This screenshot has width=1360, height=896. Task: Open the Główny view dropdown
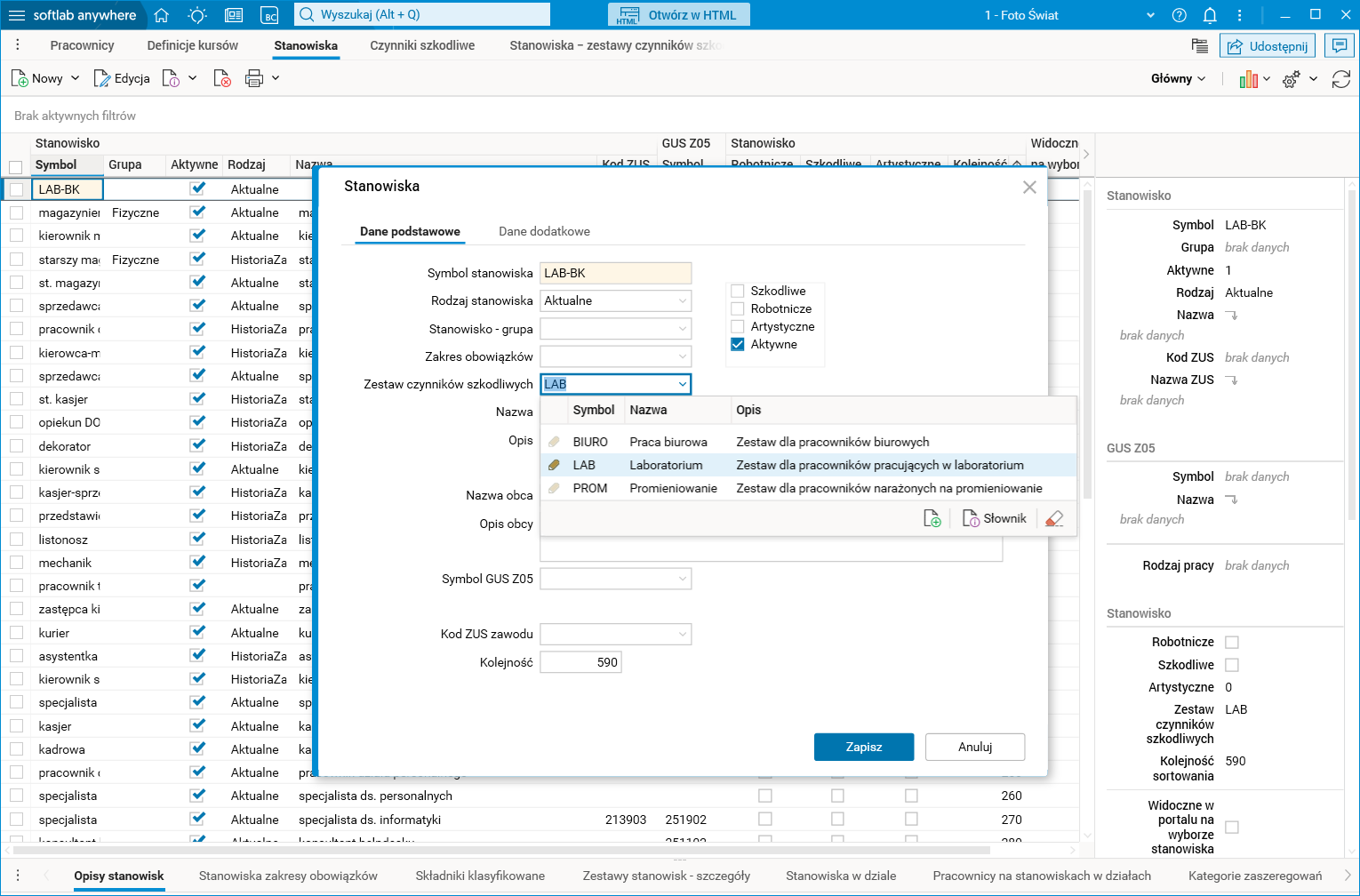(1179, 79)
